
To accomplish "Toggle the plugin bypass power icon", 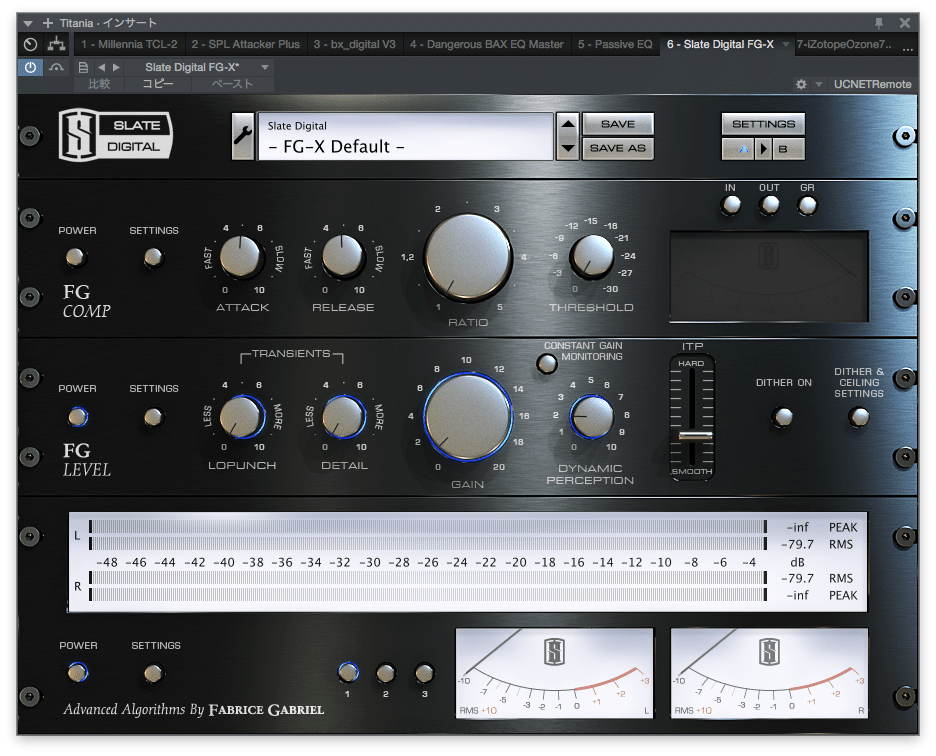I will pyautogui.click(x=30, y=67).
